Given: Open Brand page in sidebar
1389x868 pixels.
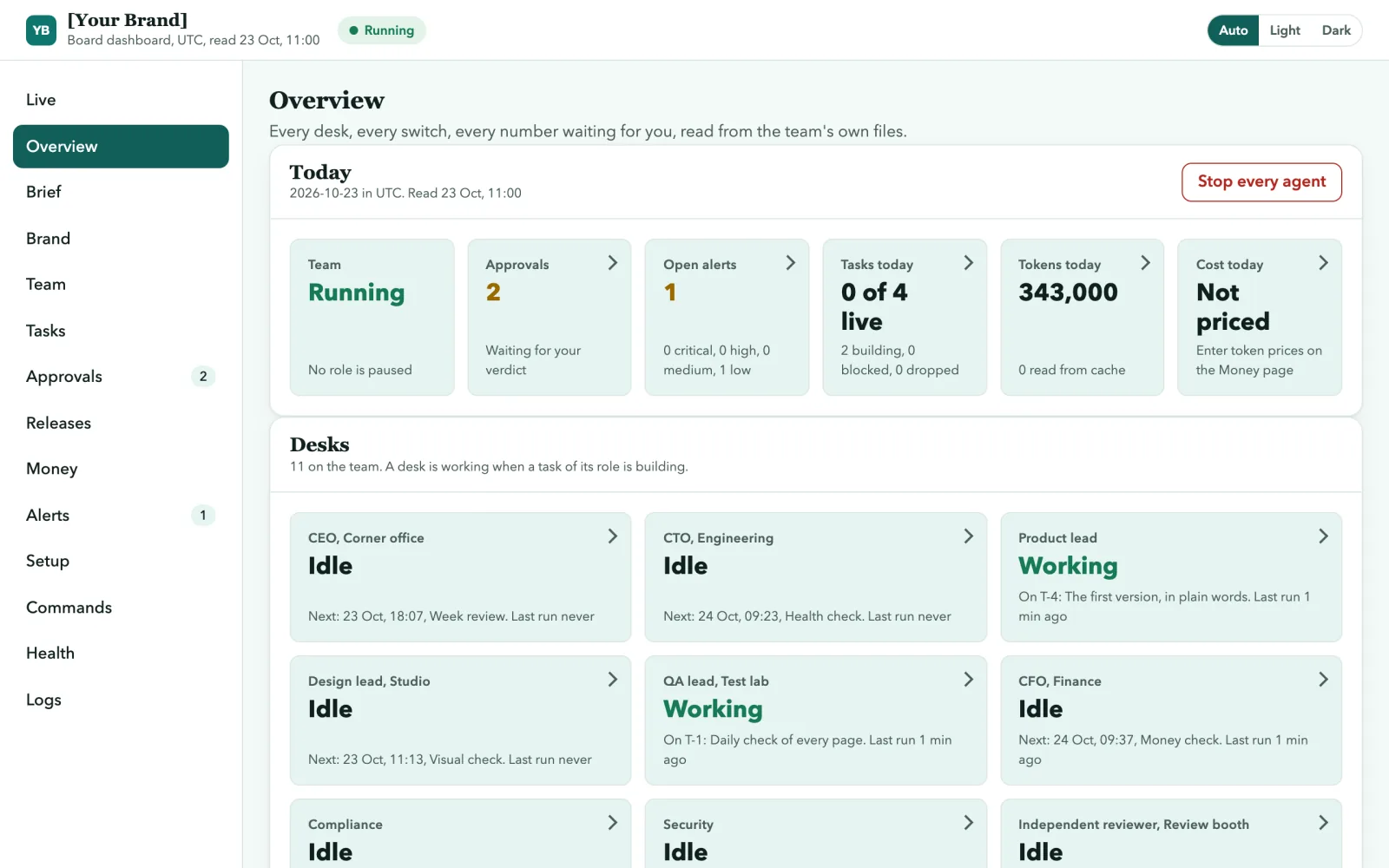Looking at the screenshot, I should (121, 239).
